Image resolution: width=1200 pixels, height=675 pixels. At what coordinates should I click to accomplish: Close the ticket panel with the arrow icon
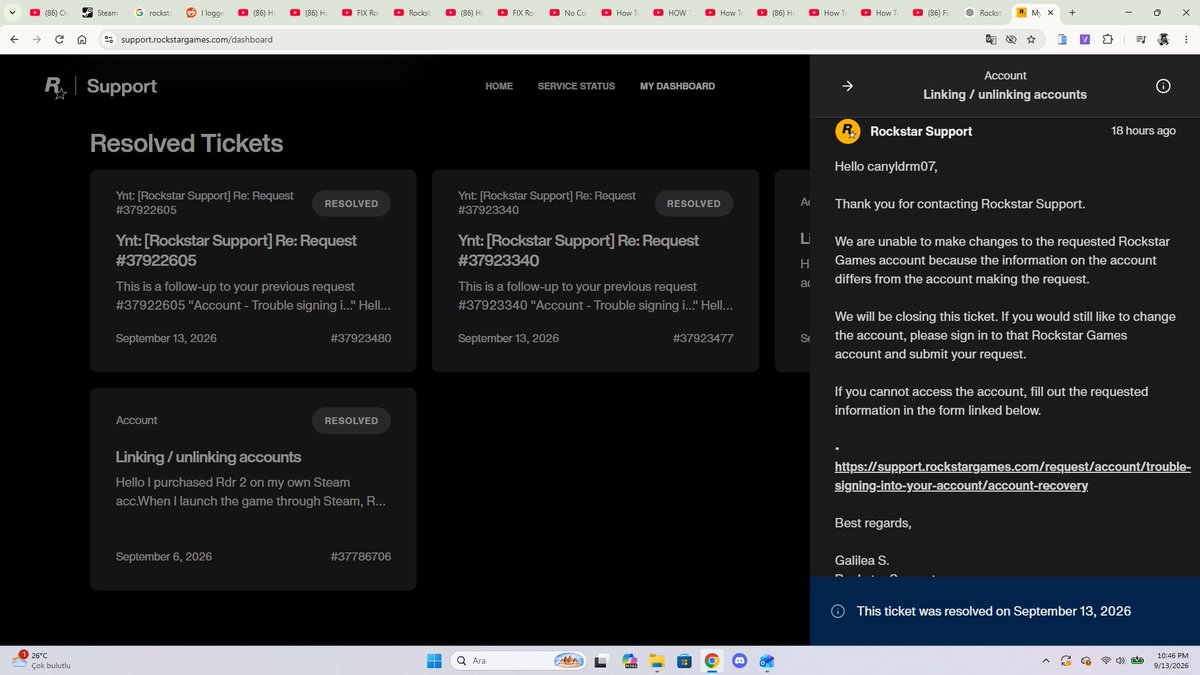point(847,86)
